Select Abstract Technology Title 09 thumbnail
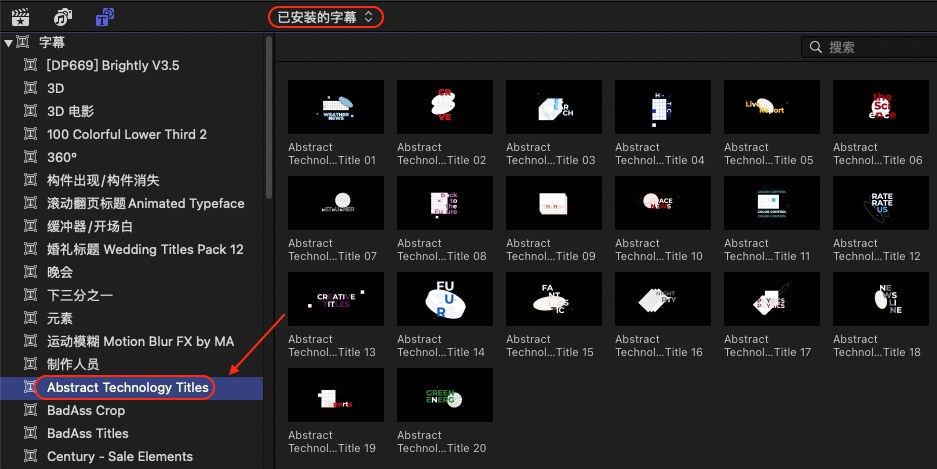The width and height of the screenshot is (937, 469). click(554, 203)
